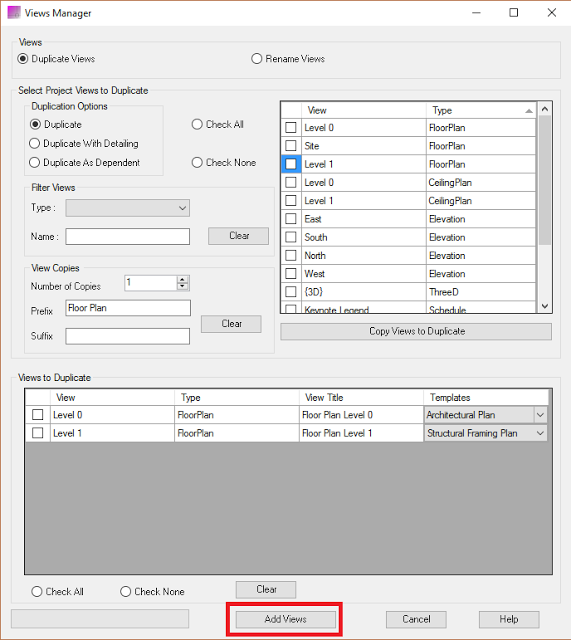Click Copy Views to Duplicate button

coord(416,331)
